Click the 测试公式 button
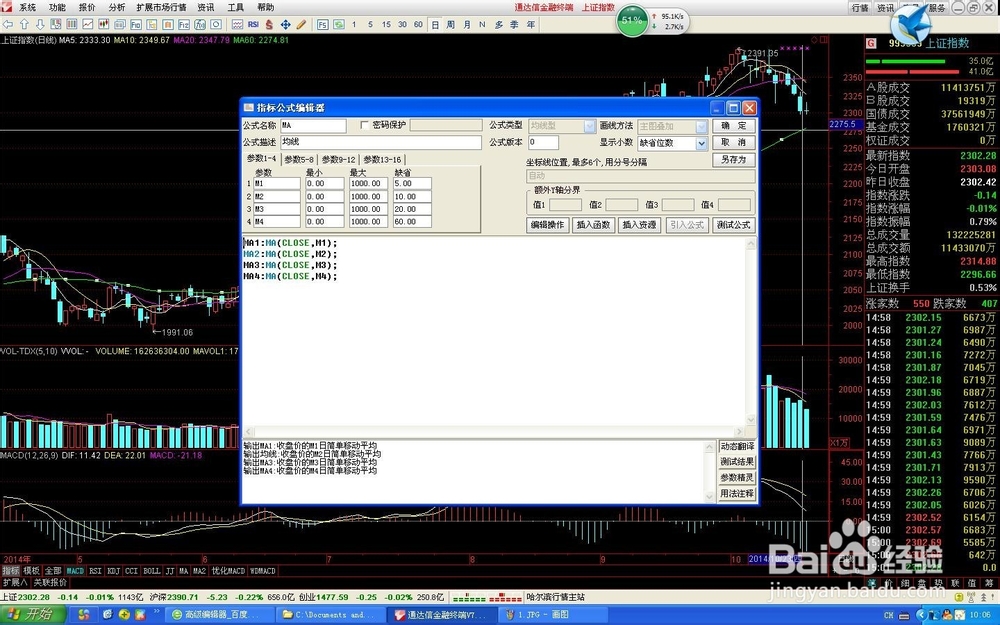Viewport: 1000px width, 625px height. click(x=733, y=224)
